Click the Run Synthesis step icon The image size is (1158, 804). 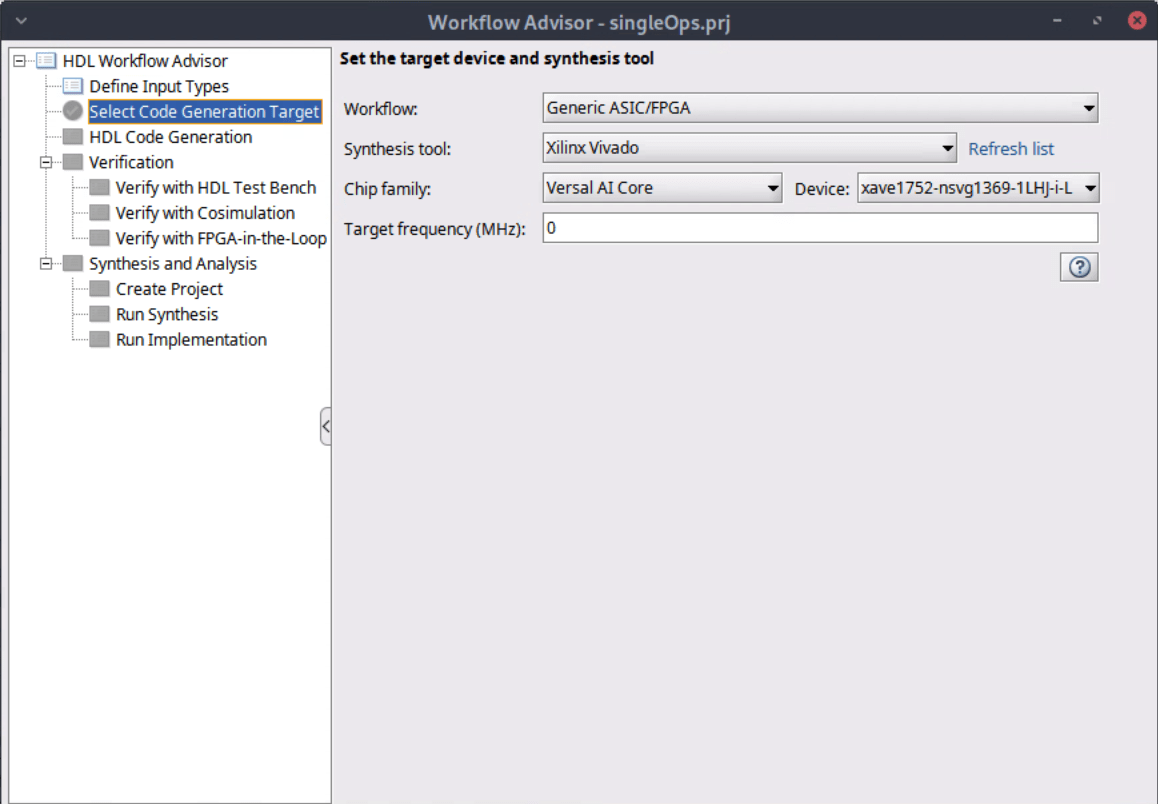[x=99, y=314]
